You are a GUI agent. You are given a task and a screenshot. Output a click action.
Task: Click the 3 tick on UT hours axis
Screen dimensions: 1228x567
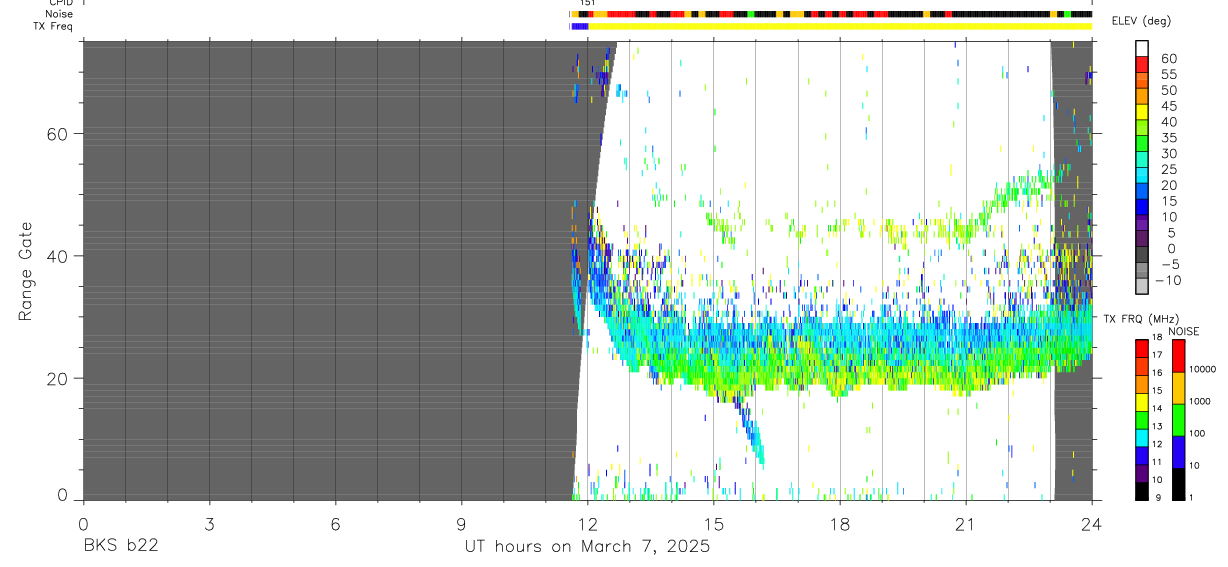pos(209,524)
